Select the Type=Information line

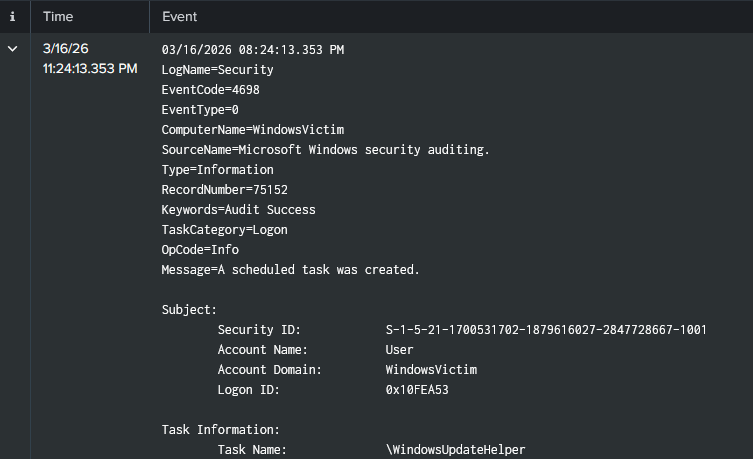pos(217,170)
